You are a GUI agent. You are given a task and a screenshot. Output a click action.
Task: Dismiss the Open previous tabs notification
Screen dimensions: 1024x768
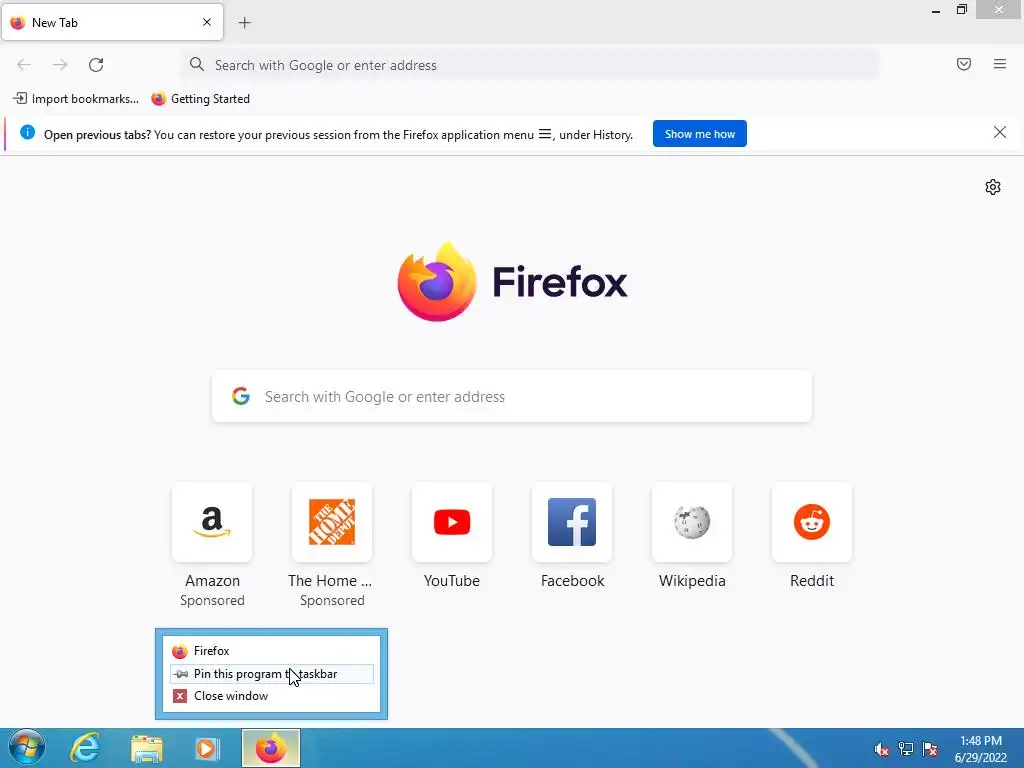[1000, 133]
